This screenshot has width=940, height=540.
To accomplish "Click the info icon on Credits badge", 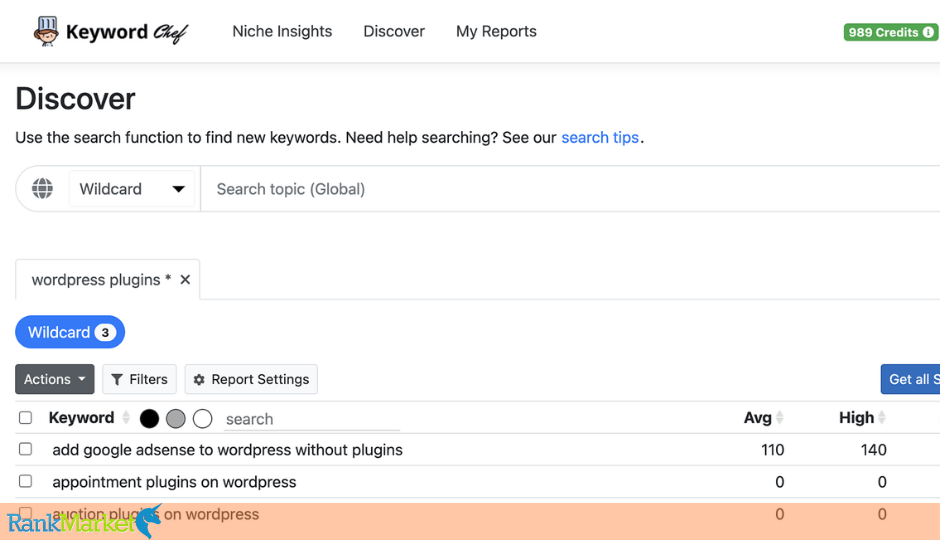I will (x=928, y=32).
